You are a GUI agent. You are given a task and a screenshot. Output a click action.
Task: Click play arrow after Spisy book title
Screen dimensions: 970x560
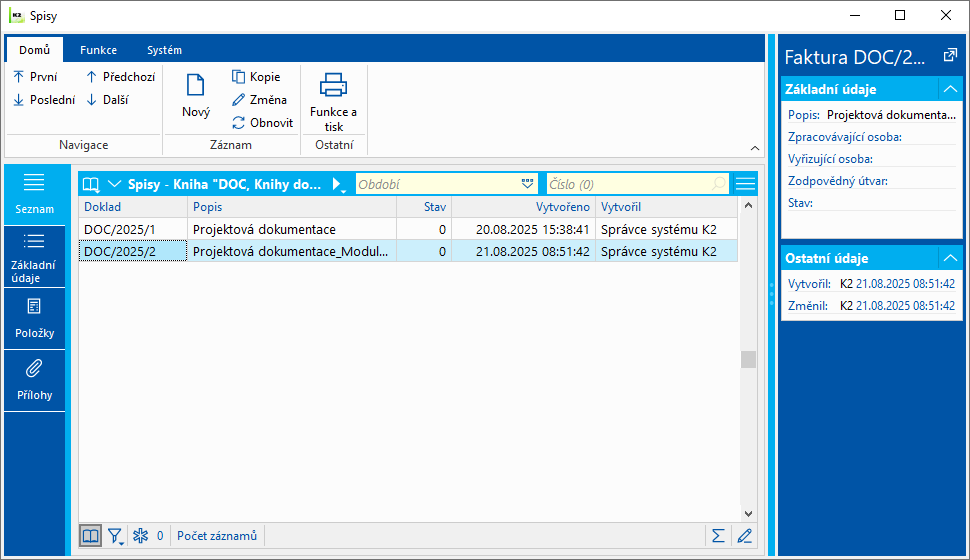point(338,184)
